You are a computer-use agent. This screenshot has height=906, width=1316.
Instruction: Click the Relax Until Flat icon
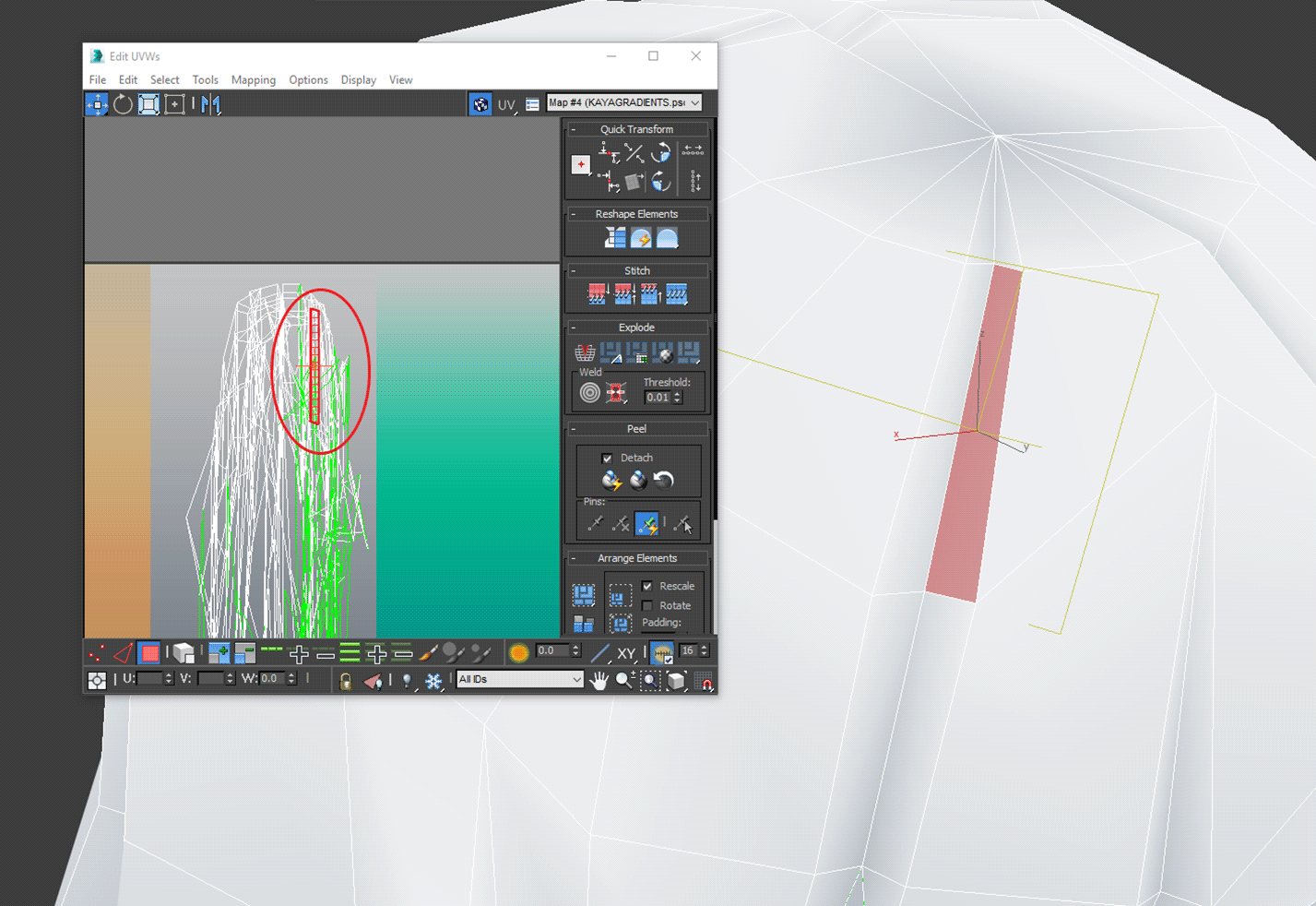click(641, 239)
